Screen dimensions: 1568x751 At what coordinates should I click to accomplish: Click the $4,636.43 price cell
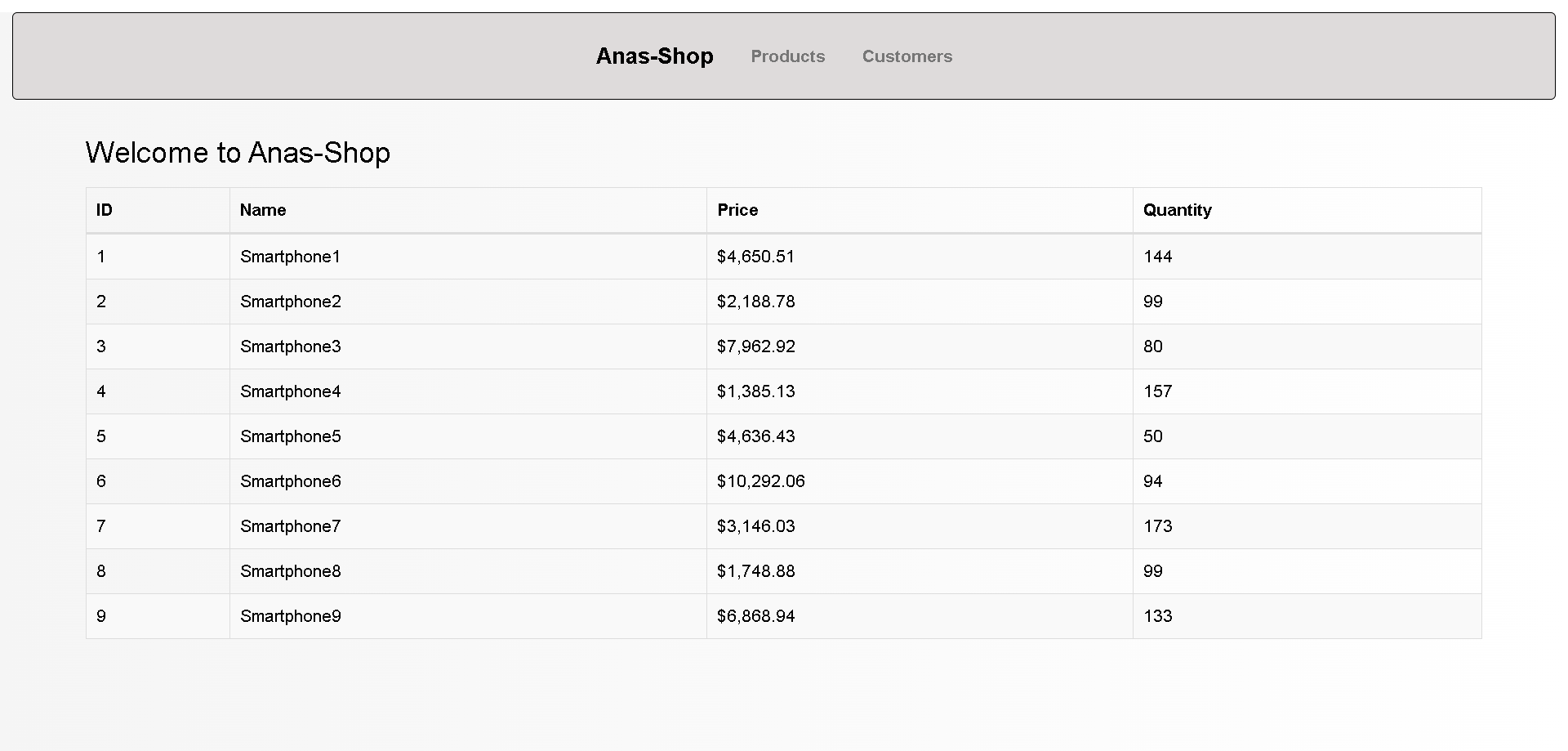[755, 436]
